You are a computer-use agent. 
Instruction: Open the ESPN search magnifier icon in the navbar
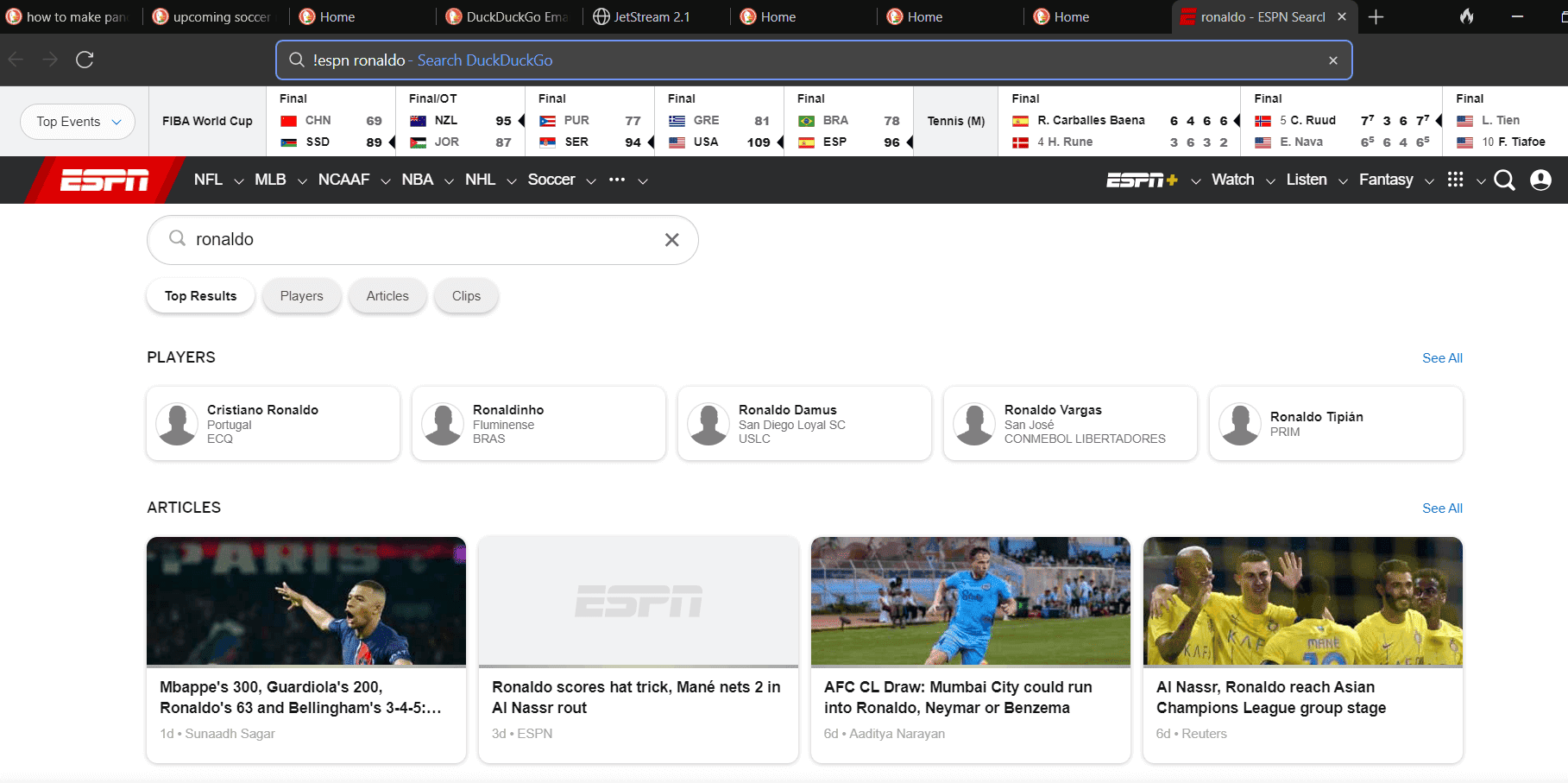pos(1504,180)
